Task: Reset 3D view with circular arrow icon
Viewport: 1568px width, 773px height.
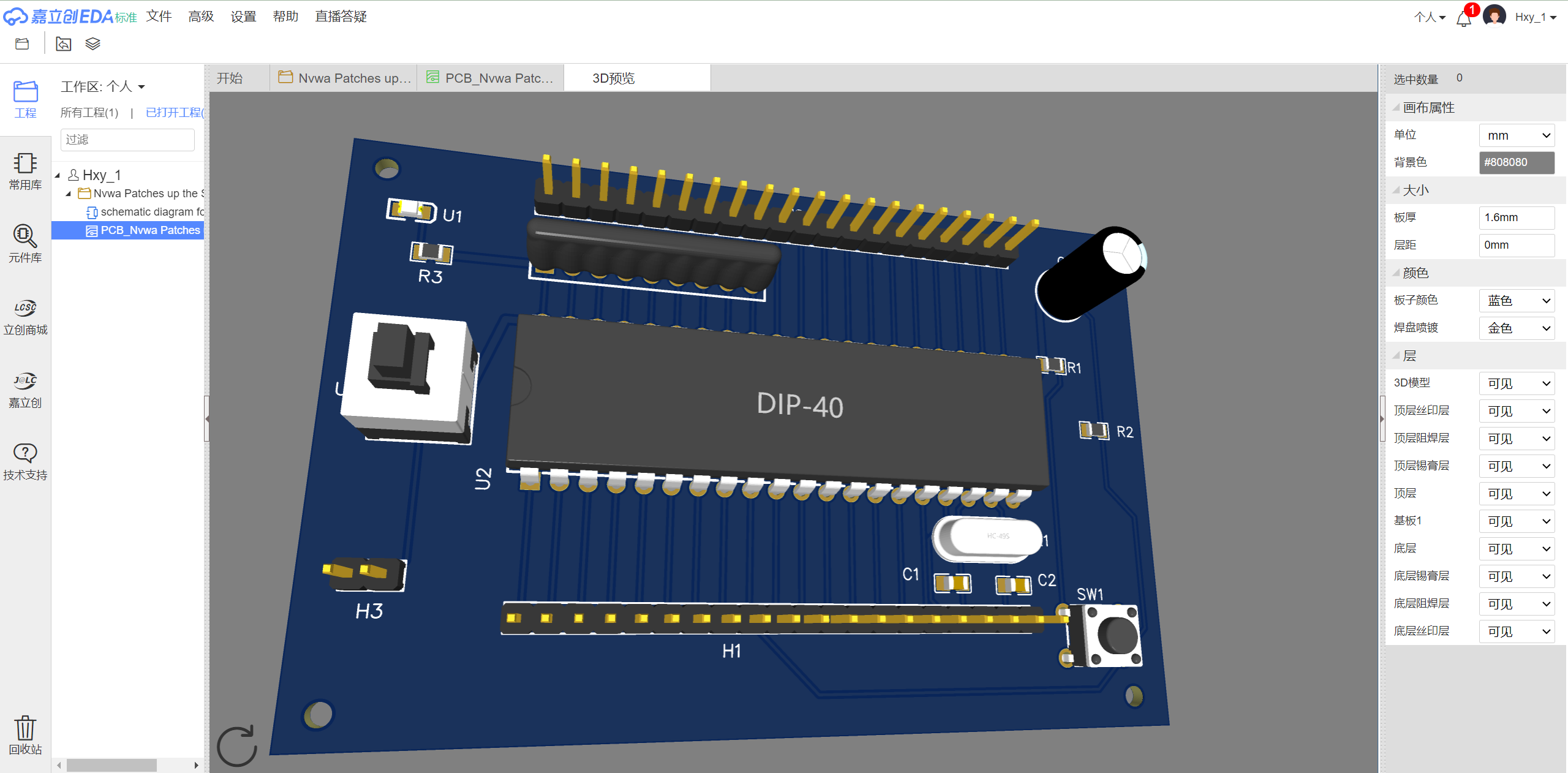Action: [x=238, y=746]
